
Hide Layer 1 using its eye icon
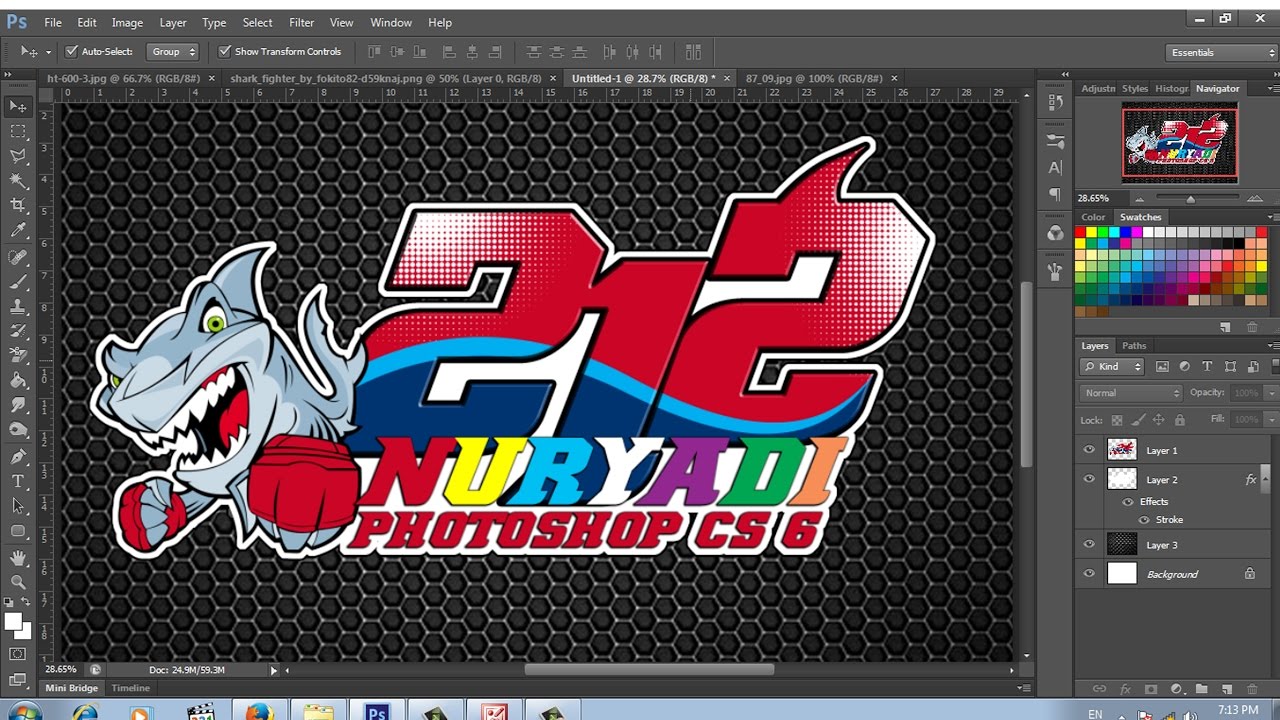click(1089, 450)
